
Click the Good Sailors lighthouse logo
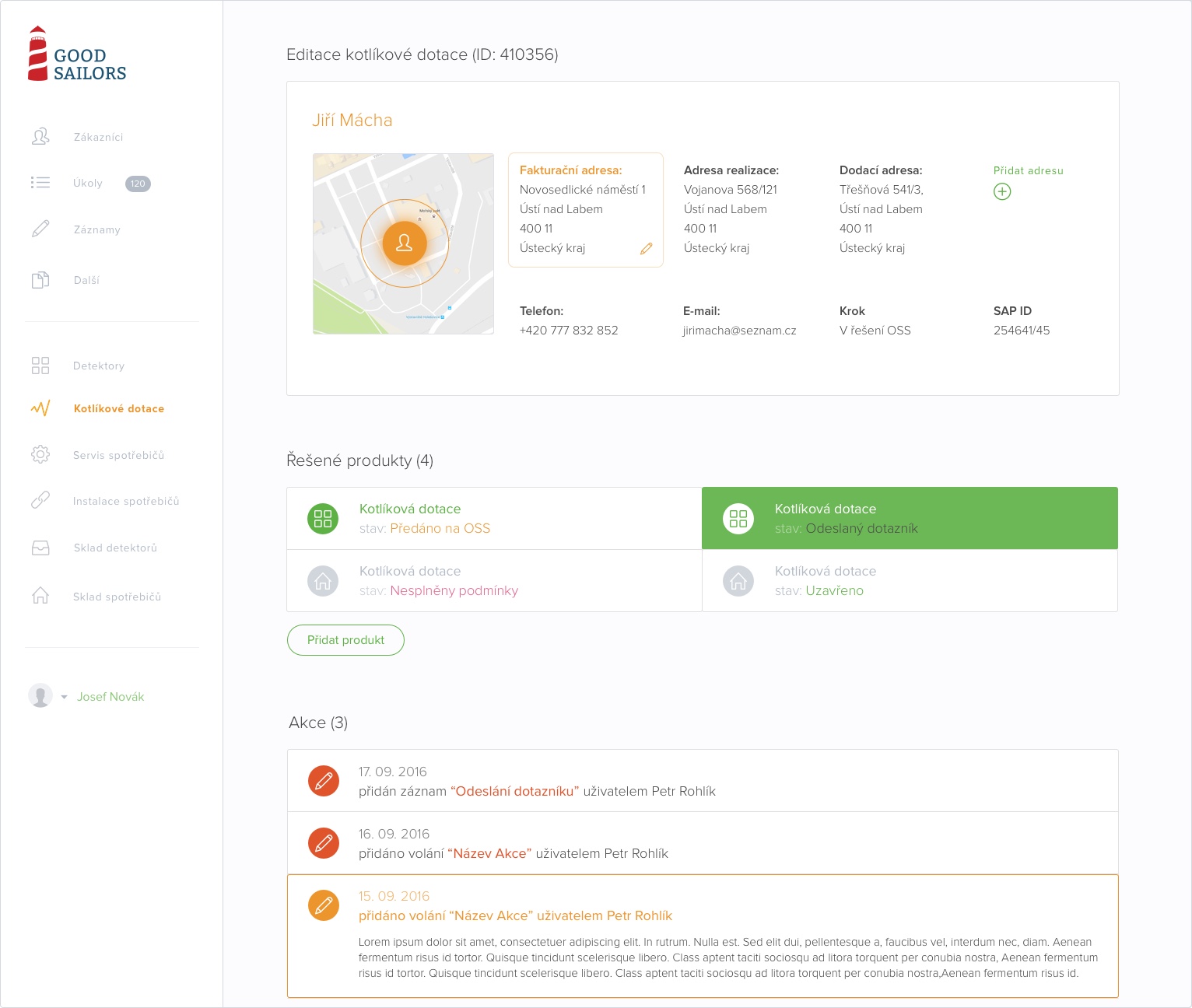click(76, 54)
